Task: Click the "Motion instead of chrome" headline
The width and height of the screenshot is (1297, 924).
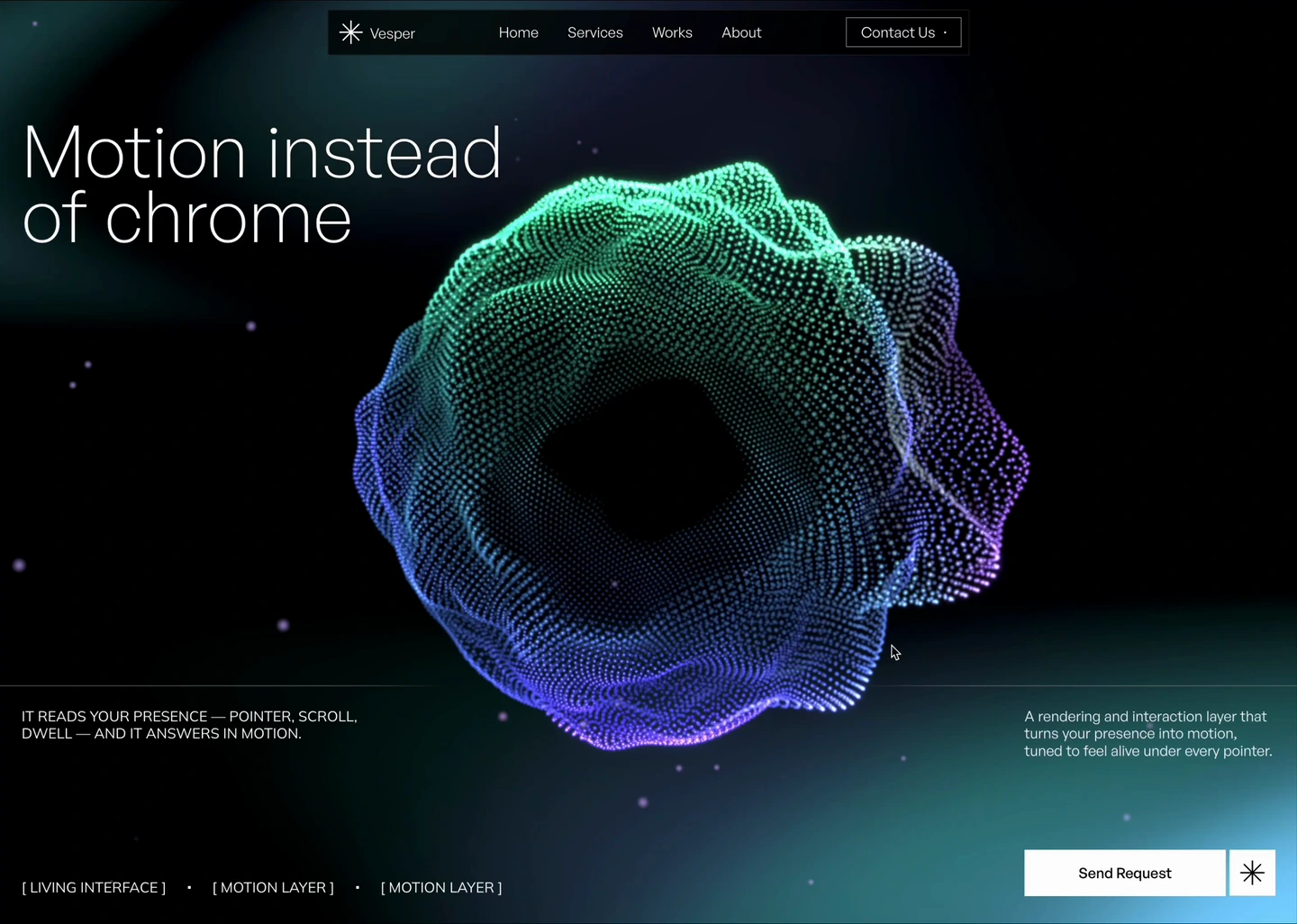Action: pyautogui.click(x=261, y=185)
